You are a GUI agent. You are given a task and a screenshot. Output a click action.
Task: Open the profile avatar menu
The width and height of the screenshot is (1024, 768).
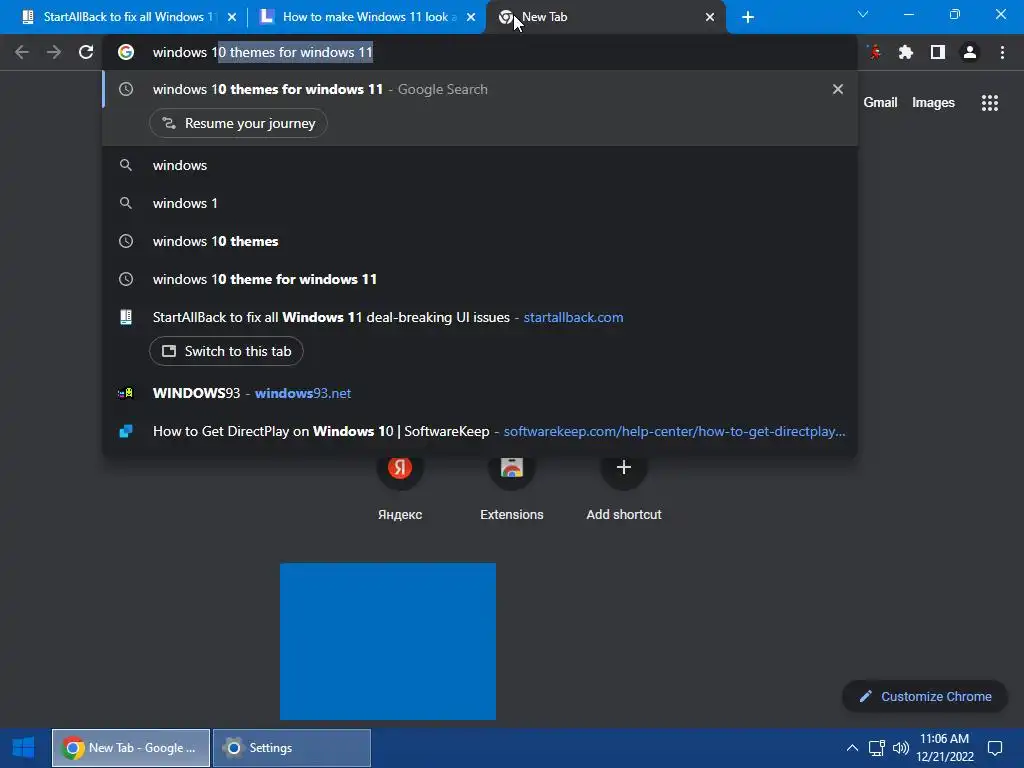pos(970,52)
